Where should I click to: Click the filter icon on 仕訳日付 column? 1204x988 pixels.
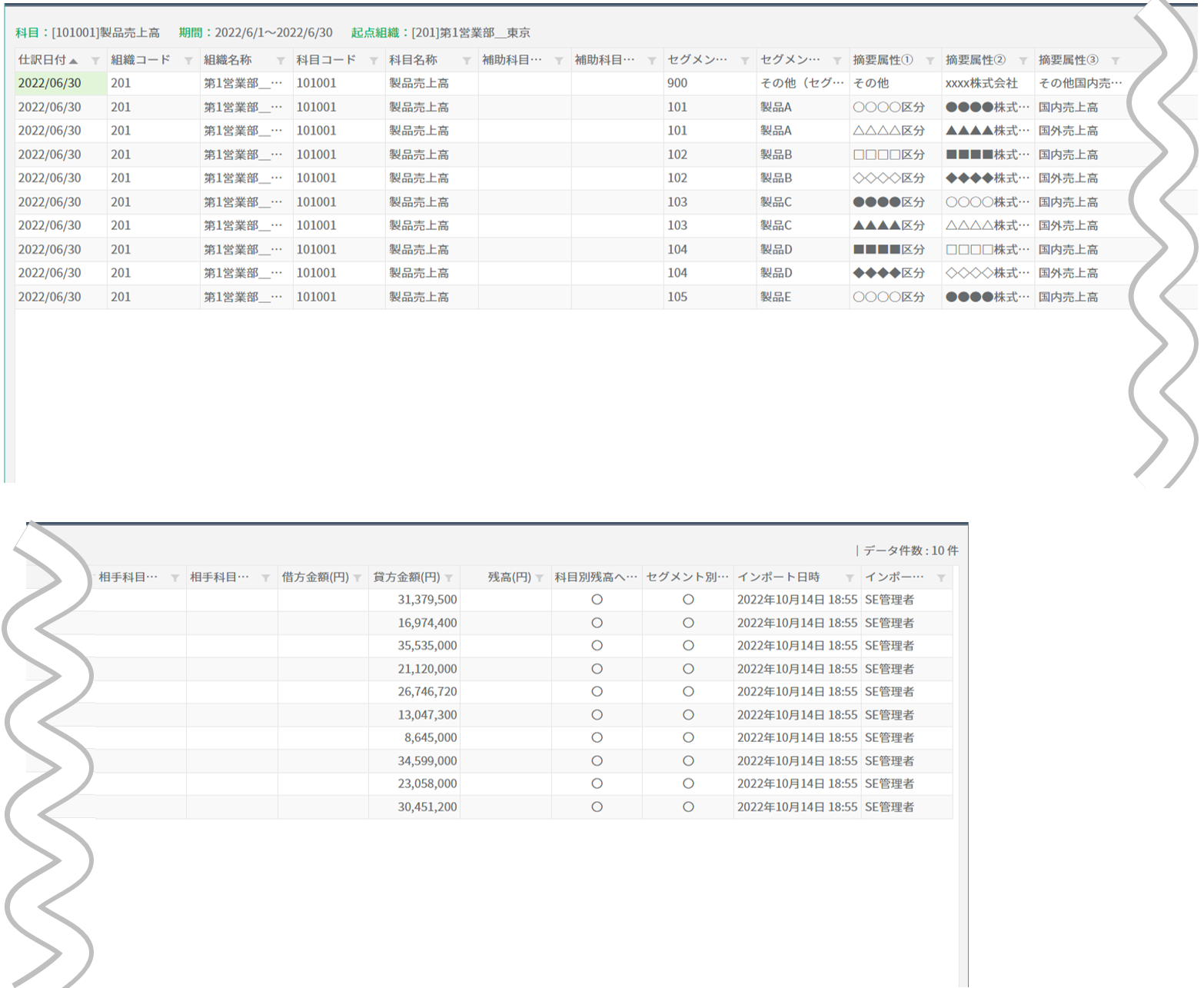tap(95, 61)
